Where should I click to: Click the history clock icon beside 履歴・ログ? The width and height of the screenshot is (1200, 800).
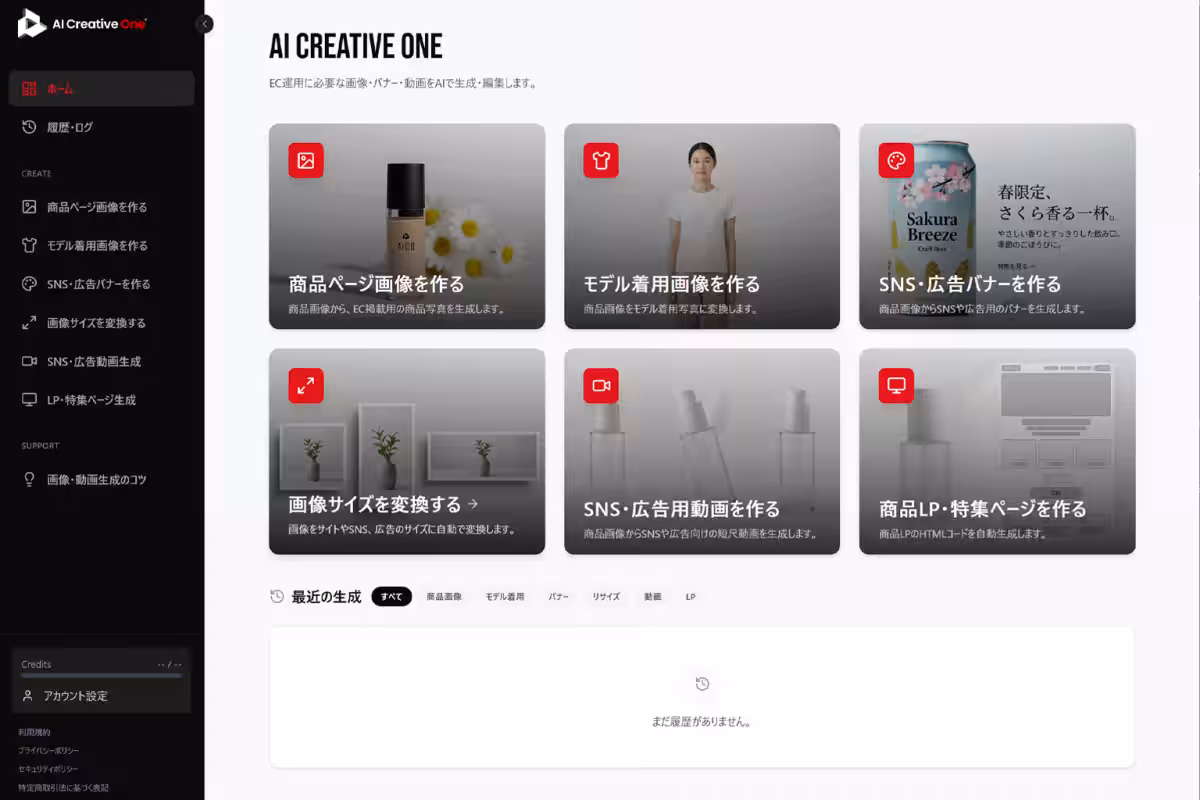point(29,127)
